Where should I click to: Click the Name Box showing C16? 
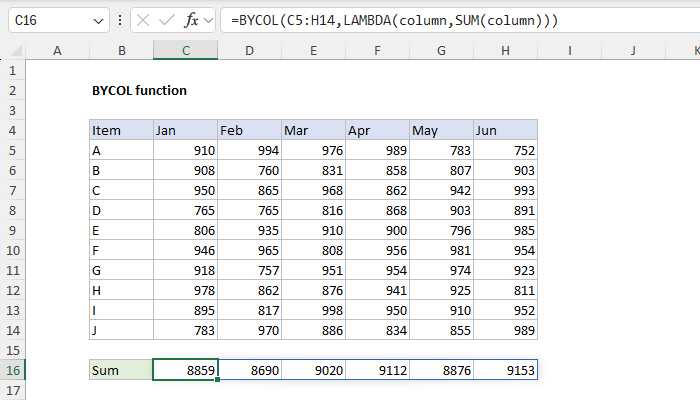(x=59, y=21)
